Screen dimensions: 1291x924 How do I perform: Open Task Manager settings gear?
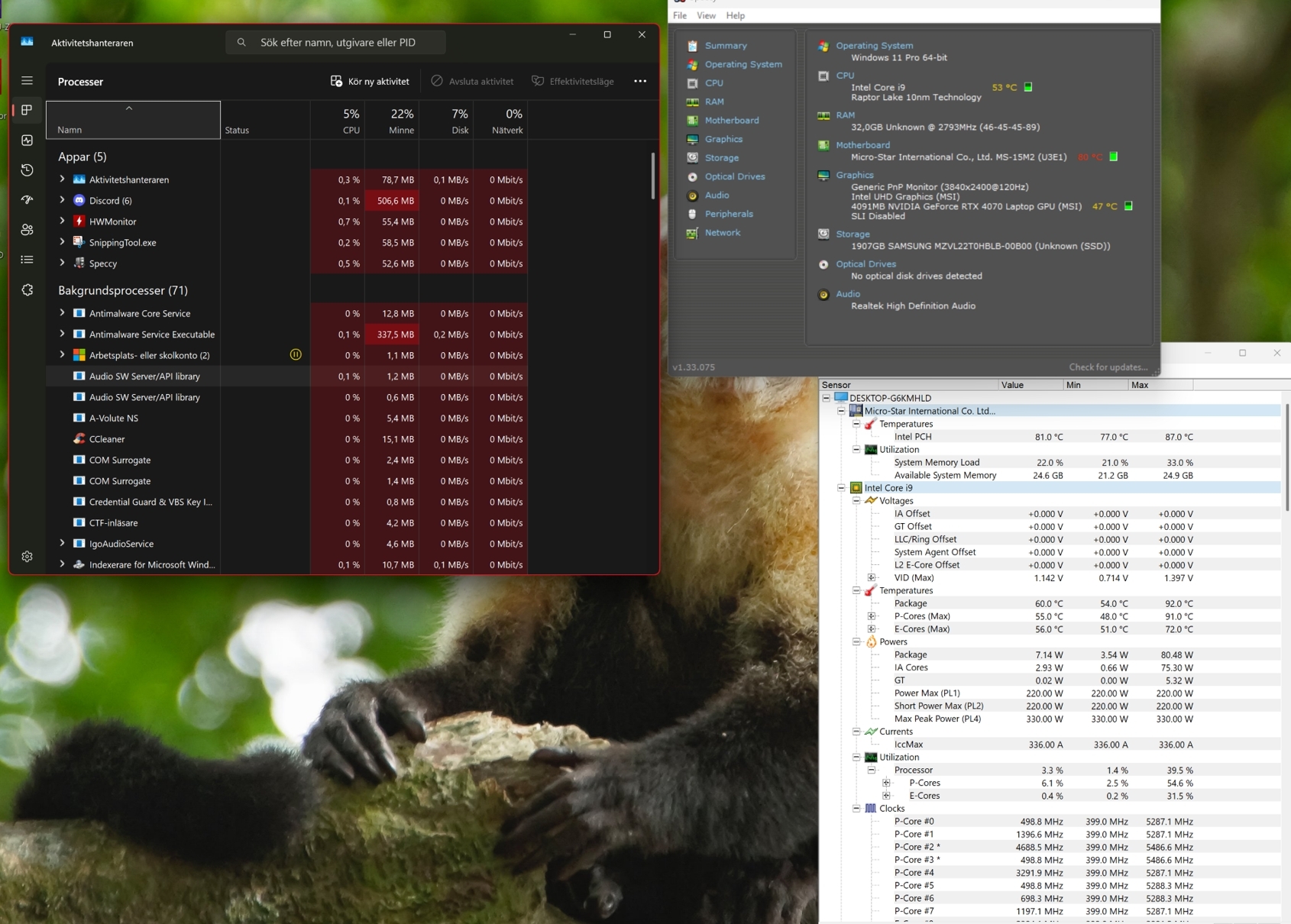(x=27, y=557)
